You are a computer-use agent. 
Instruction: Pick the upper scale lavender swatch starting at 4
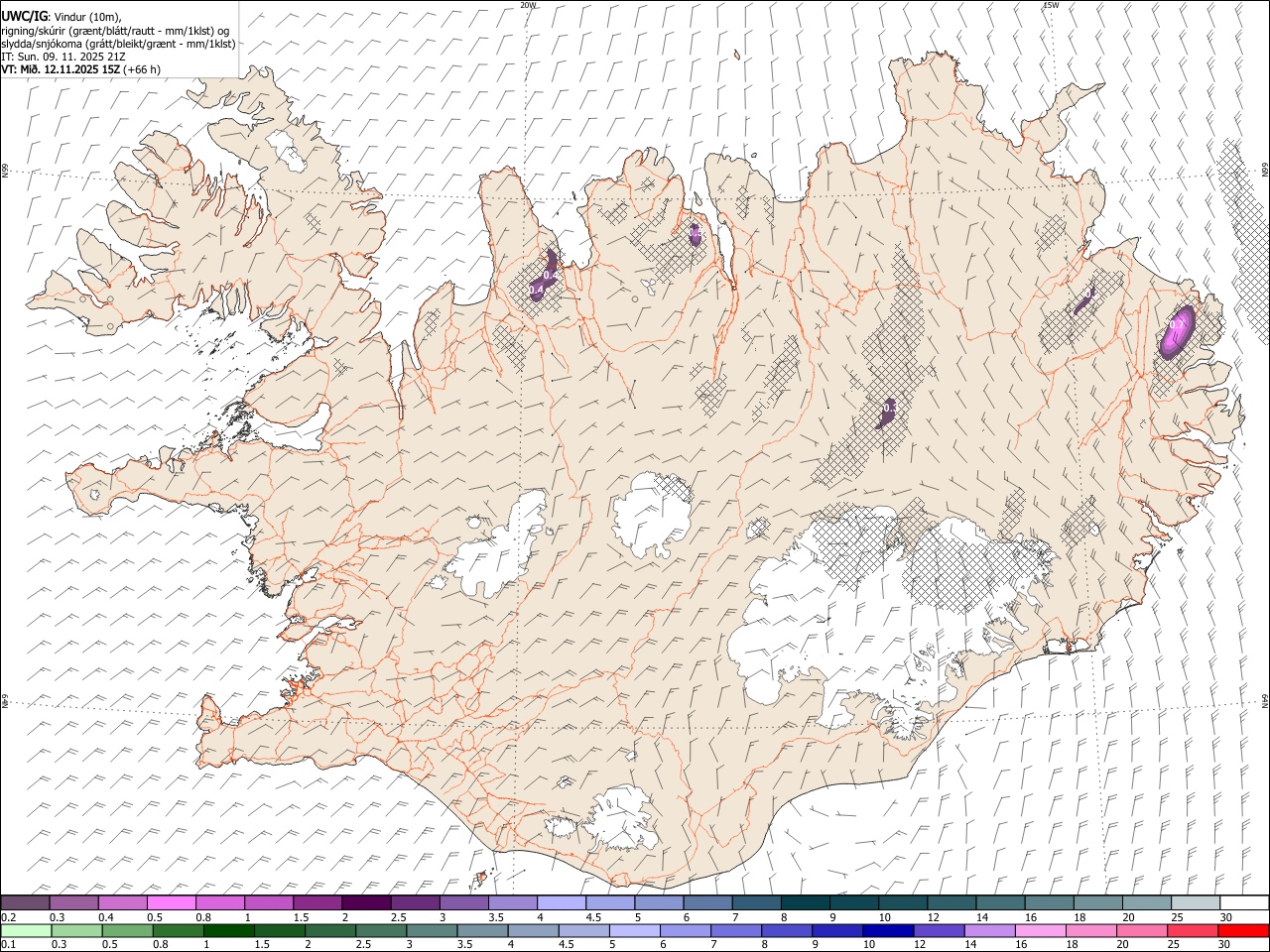562,902
